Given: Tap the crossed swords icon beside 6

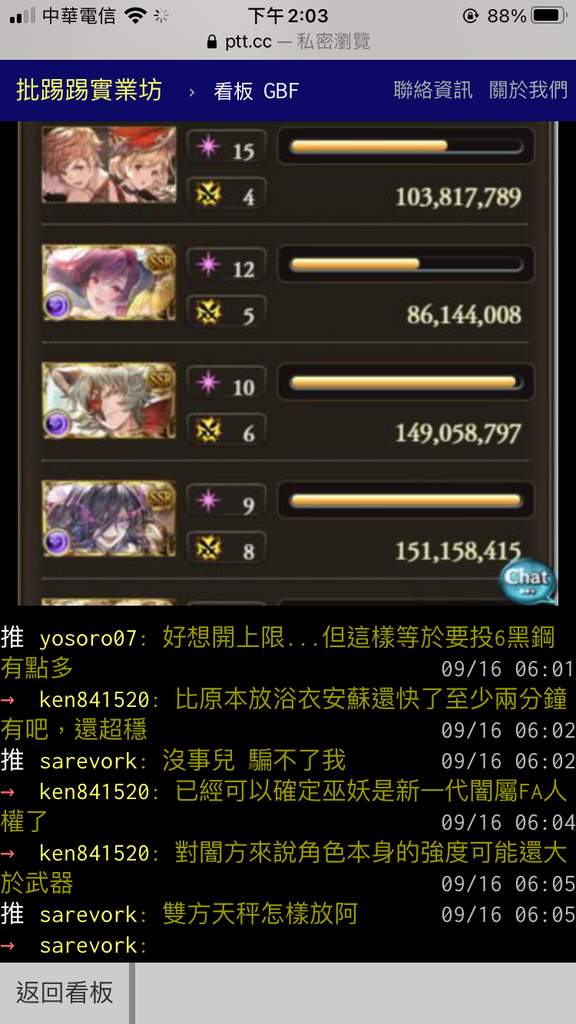Looking at the screenshot, I should [x=209, y=430].
